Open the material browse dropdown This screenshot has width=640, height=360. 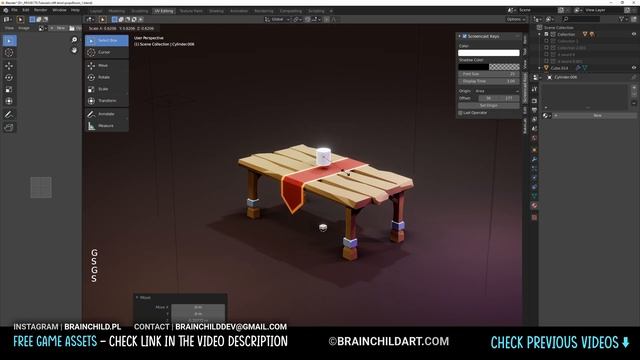pos(546,116)
